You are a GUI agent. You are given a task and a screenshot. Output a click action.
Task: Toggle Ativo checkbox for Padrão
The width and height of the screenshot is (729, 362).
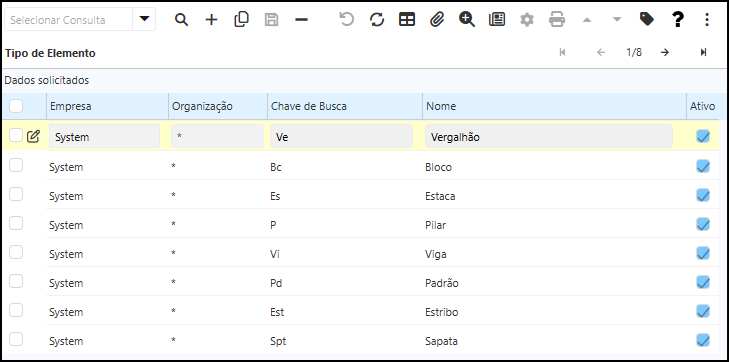point(703,282)
